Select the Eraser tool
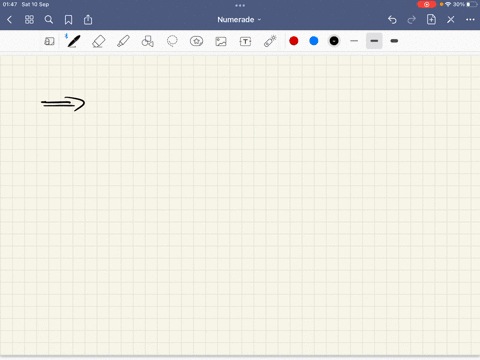Image resolution: width=480 pixels, height=360 pixels. pos(99,41)
